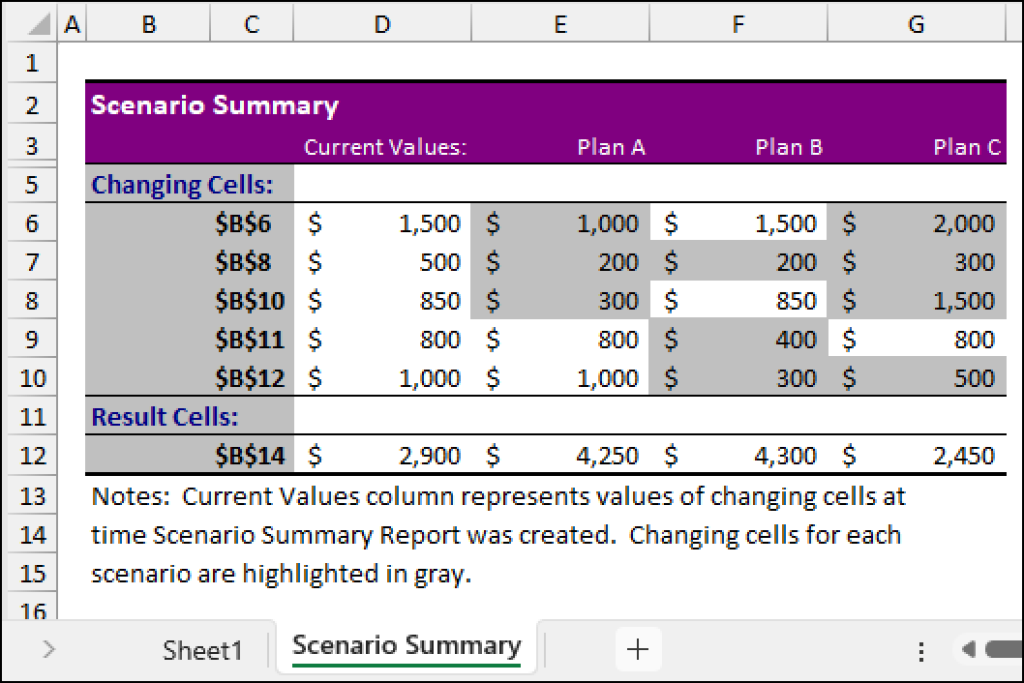
Task: Click the Changing Cells label
Action: pos(182,185)
